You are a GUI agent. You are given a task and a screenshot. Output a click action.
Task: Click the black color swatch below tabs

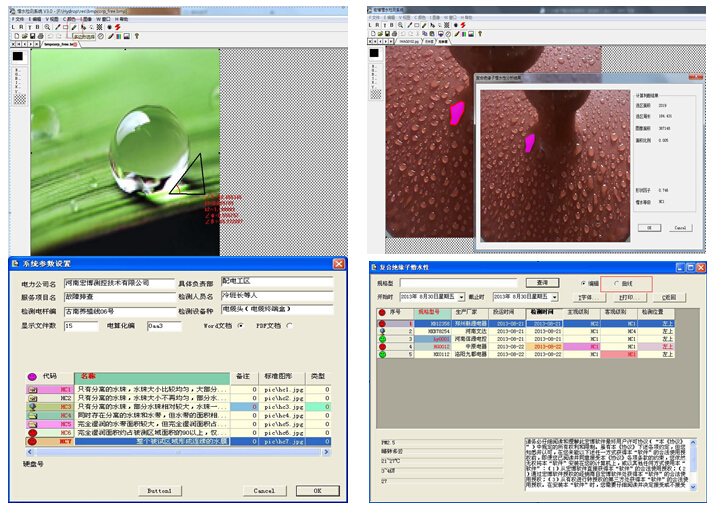point(18,55)
